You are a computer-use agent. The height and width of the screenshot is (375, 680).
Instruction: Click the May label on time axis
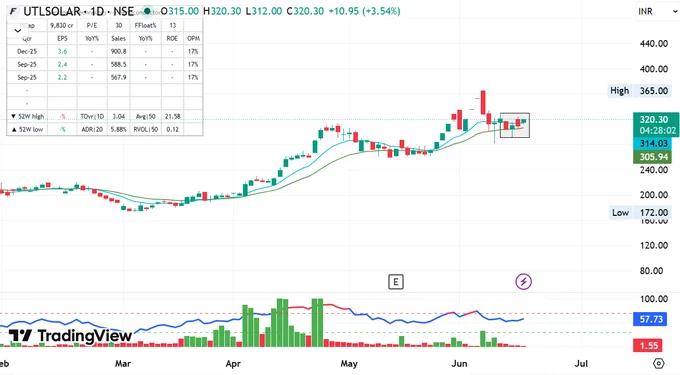(x=349, y=363)
